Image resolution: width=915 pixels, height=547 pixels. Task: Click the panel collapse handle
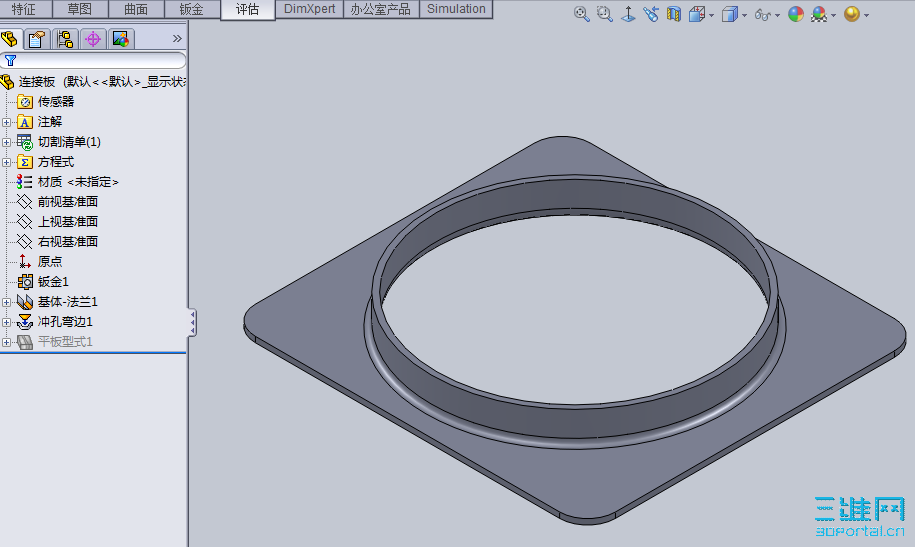[x=192, y=323]
